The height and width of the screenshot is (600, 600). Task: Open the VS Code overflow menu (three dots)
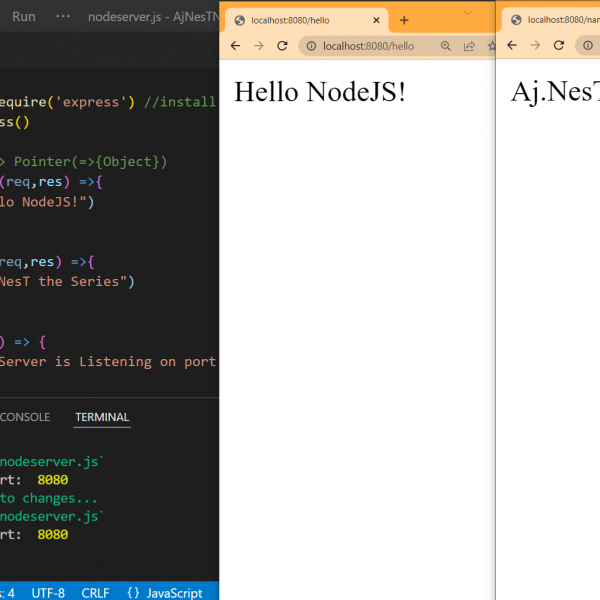[63, 17]
